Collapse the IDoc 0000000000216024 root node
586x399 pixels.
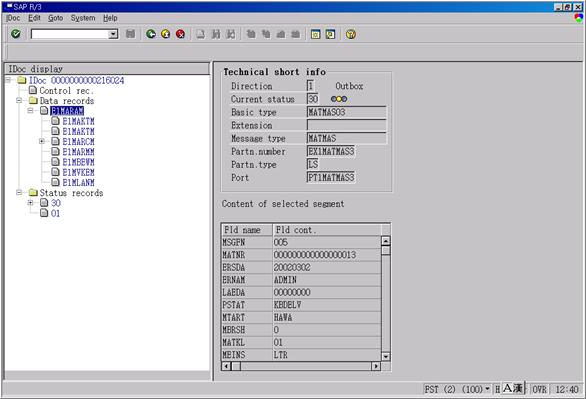coord(8,80)
